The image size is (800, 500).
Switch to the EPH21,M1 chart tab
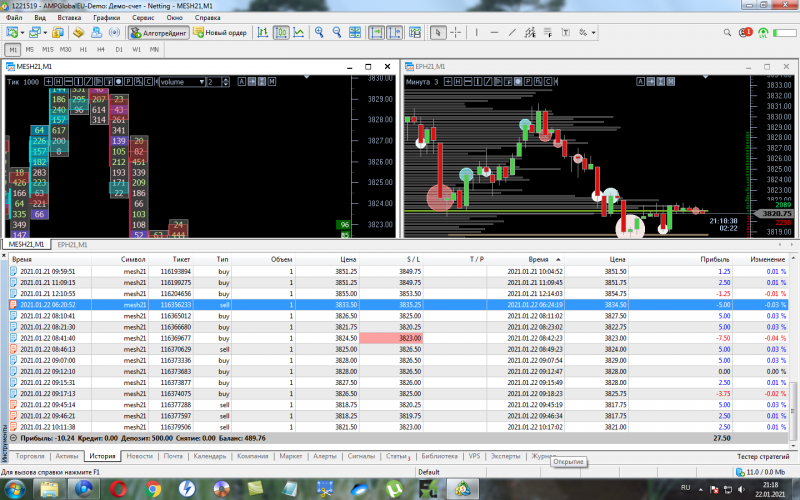click(x=72, y=244)
